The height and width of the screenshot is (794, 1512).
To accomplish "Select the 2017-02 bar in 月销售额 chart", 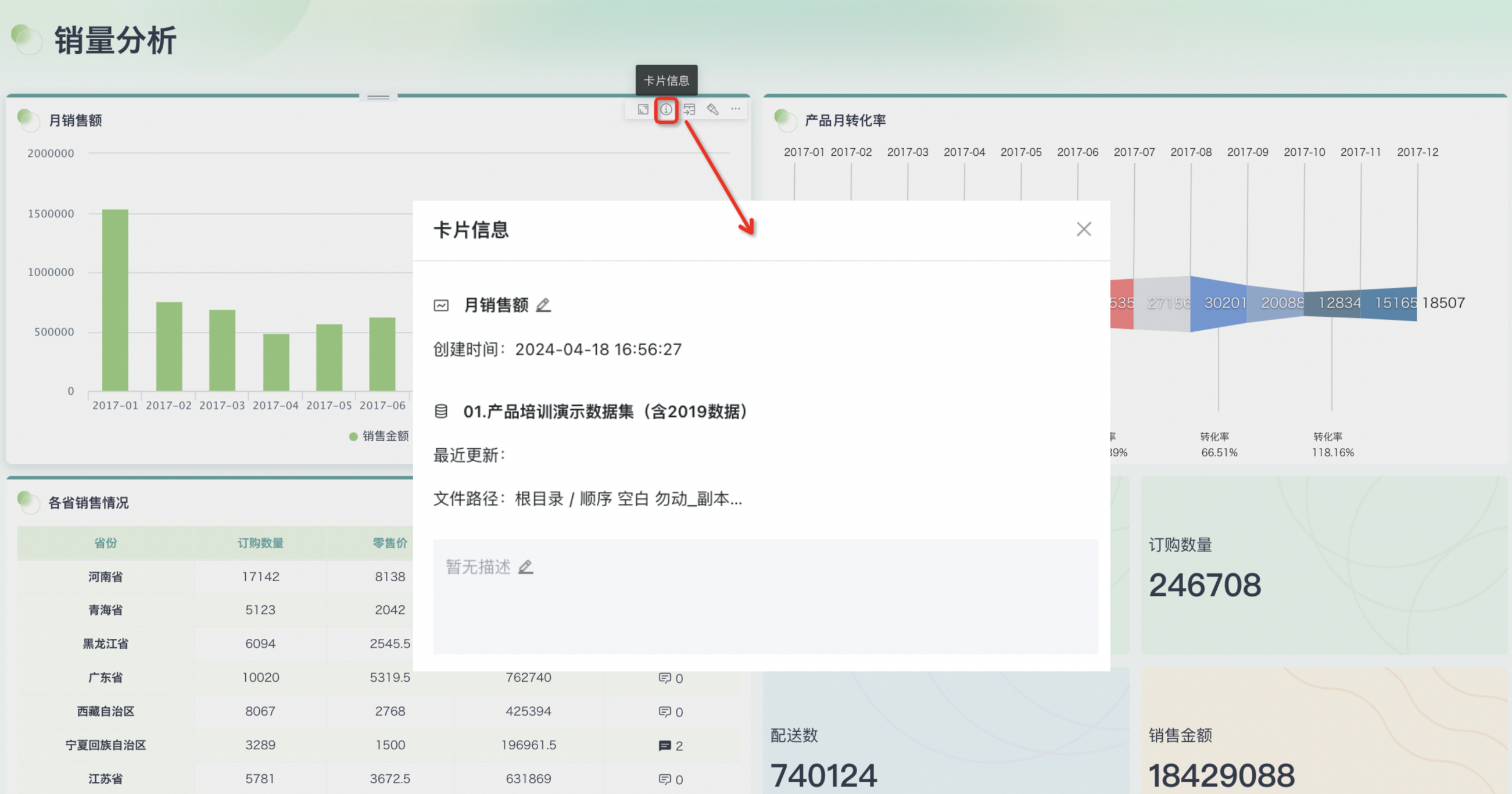I will pyautogui.click(x=169, y=346).
